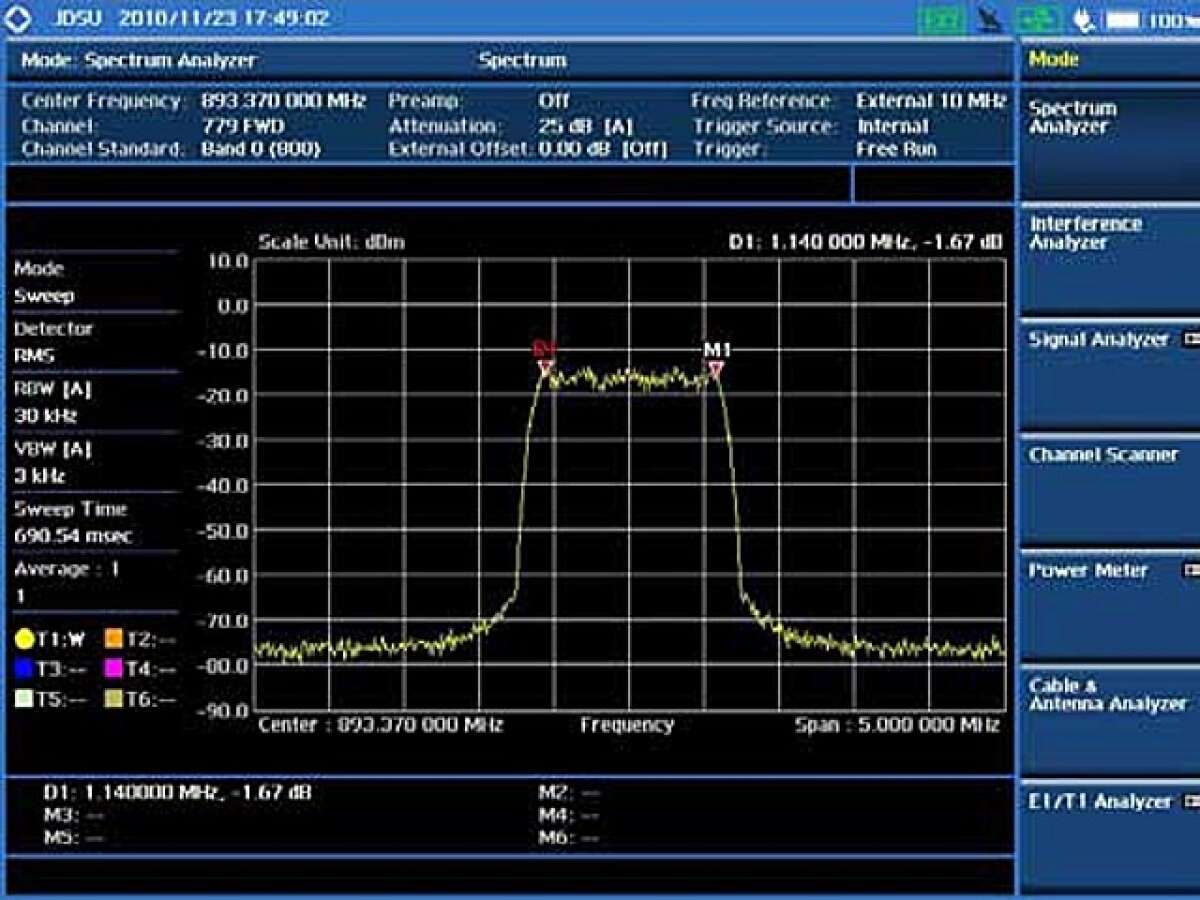Click the M6 entry in marker table
The width and height of the screenshot is (1200, 900).
coord(569,838)
